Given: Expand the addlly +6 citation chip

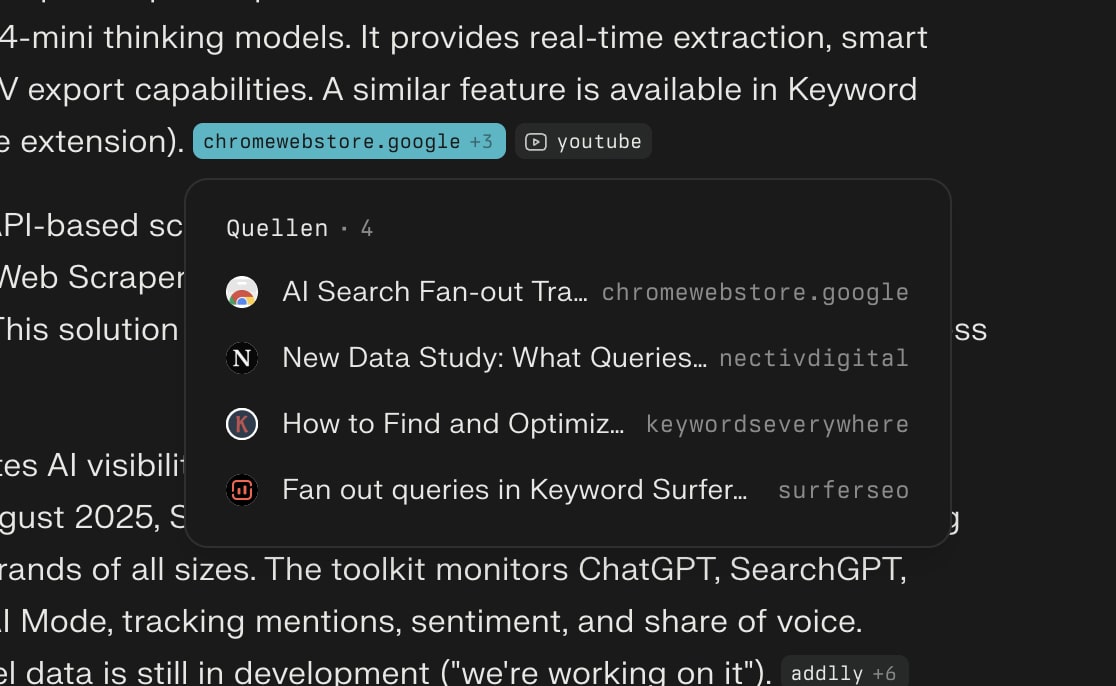Looking at the screenshot, I should [843, 673].
